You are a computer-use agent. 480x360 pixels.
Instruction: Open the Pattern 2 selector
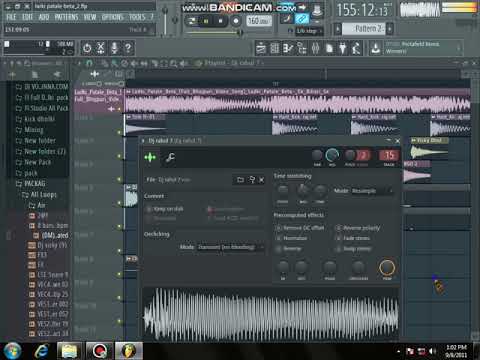click(x=364, y=29)
